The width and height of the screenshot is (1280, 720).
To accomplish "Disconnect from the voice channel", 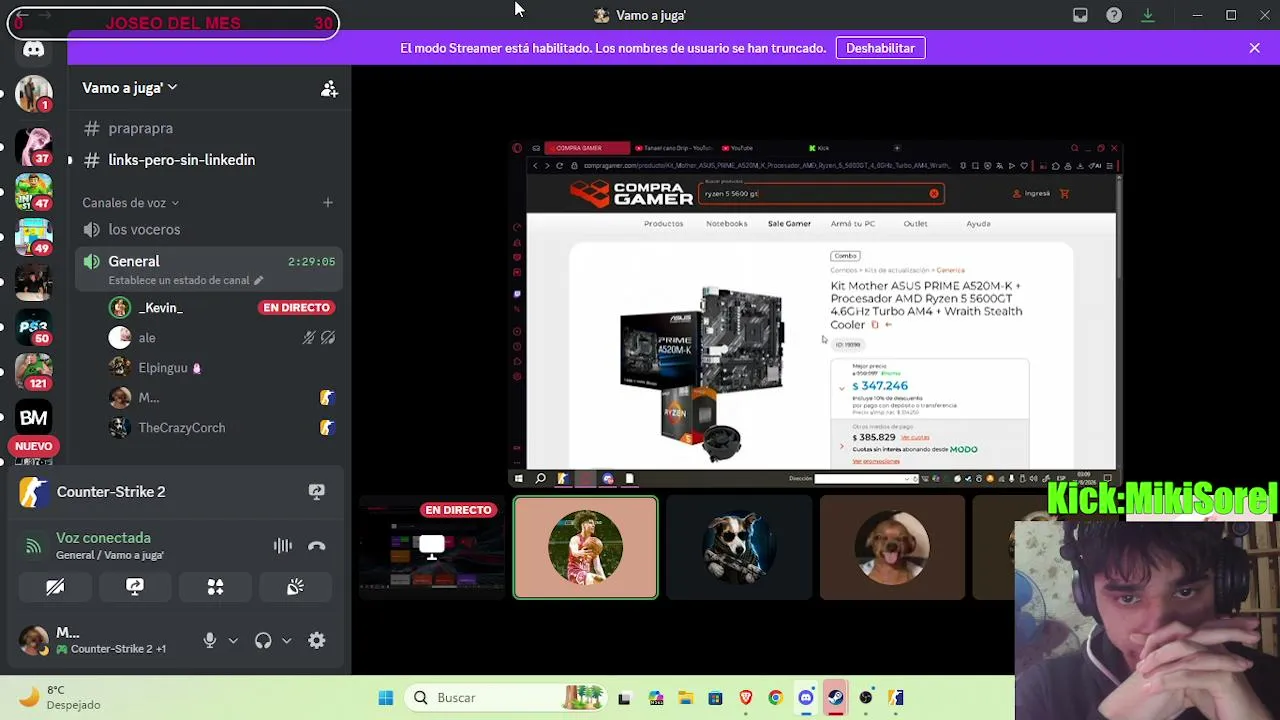I will coord(316,546).
